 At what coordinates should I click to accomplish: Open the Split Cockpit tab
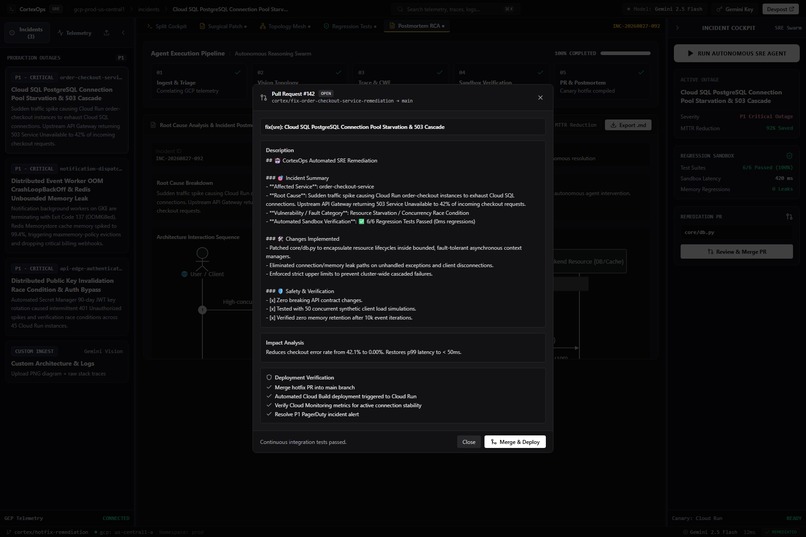pyautogui.click(x=167, y=26)
